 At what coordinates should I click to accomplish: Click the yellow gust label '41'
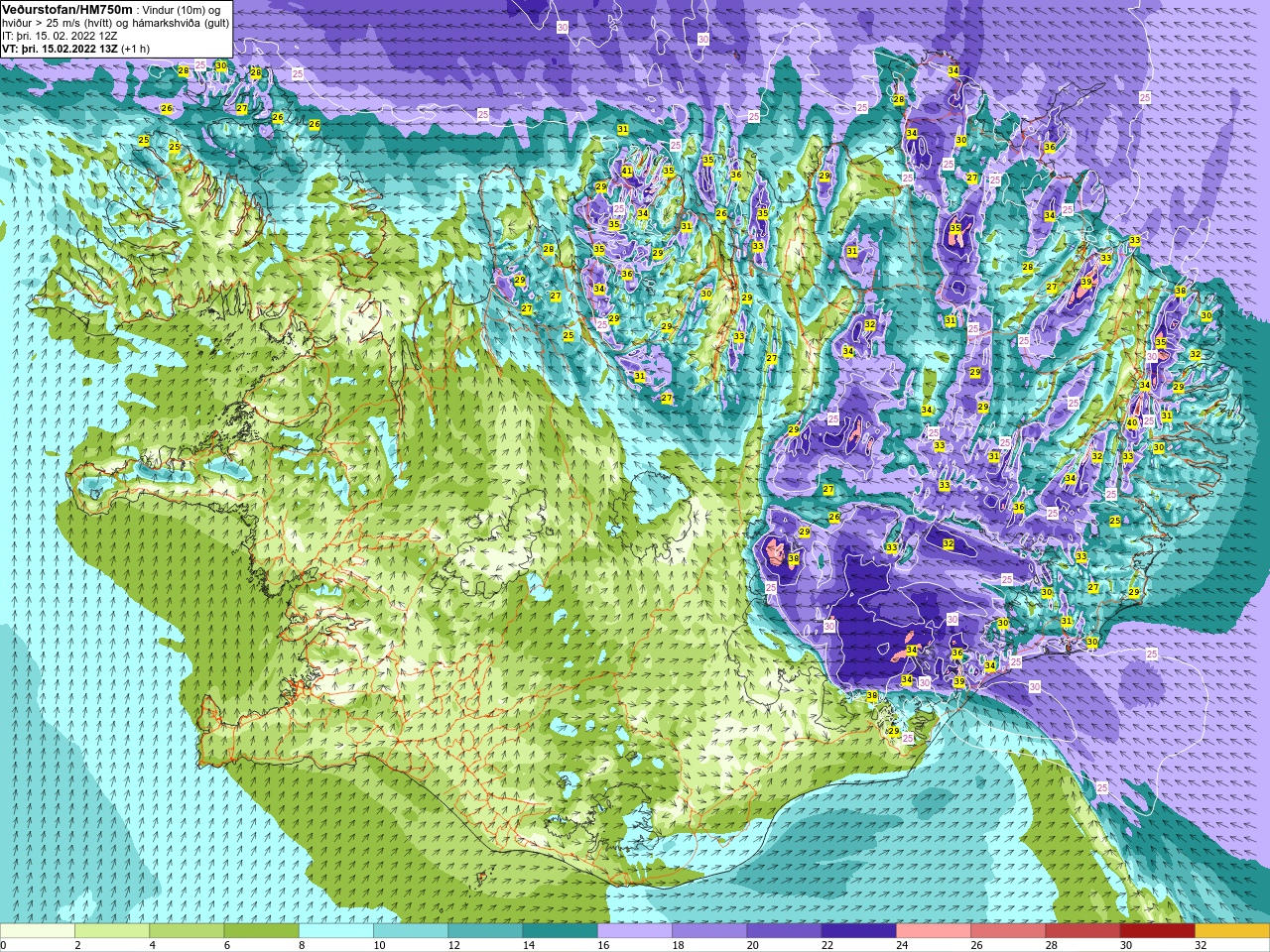(x=626, y=172)
